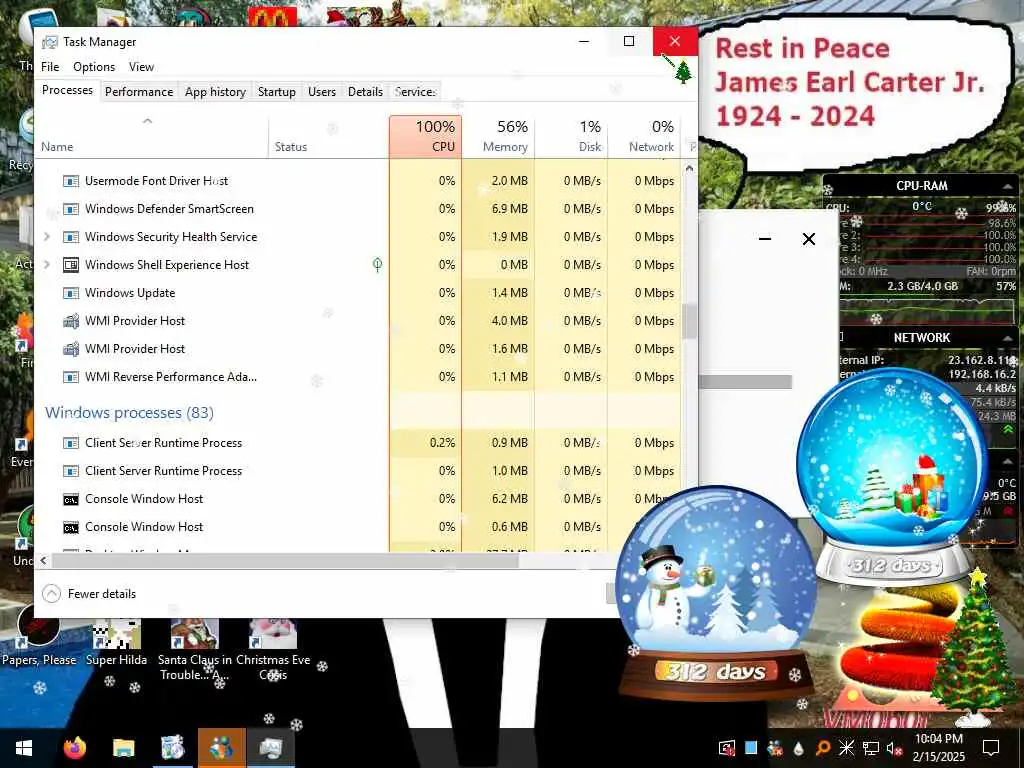1024x768 pixels.
Task: Sort by the Network column header
Action: (644, 136)
